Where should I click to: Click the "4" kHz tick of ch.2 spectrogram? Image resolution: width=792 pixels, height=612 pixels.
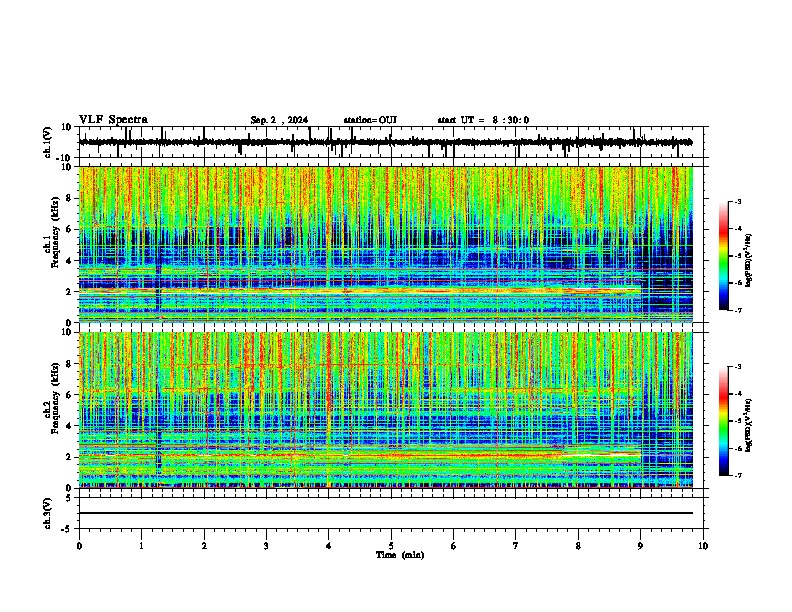tap(69, 426)
